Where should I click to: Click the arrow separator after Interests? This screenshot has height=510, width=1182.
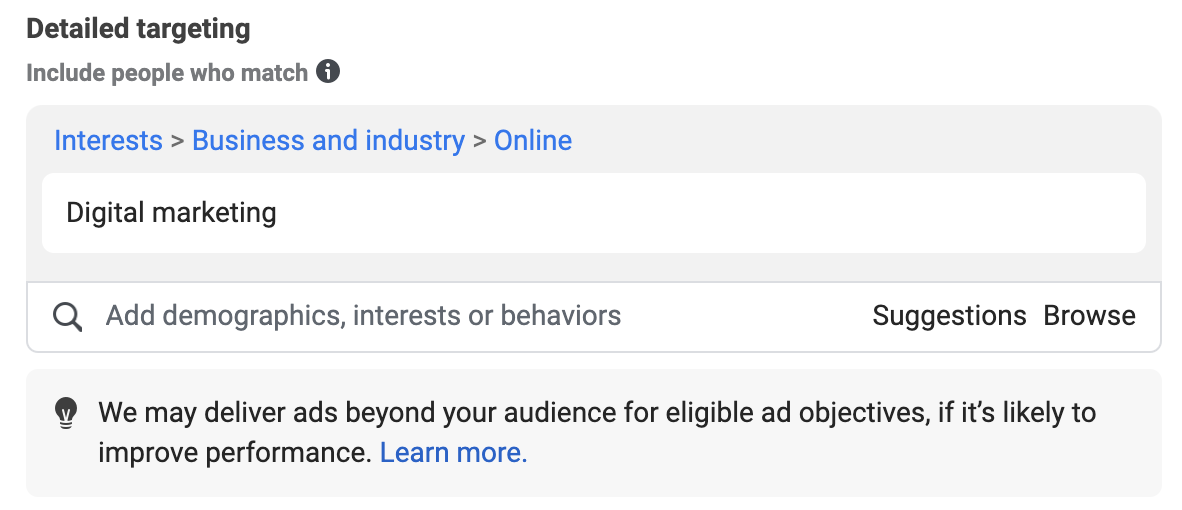177,142
